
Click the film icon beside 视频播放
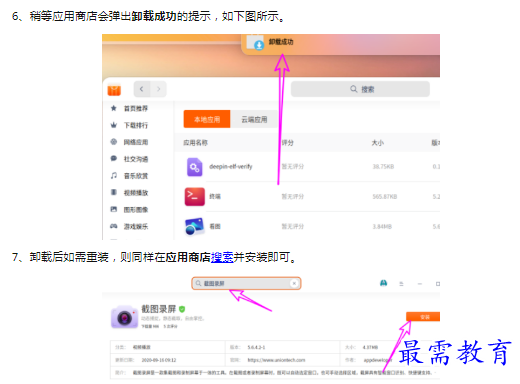tap(114, 192)
